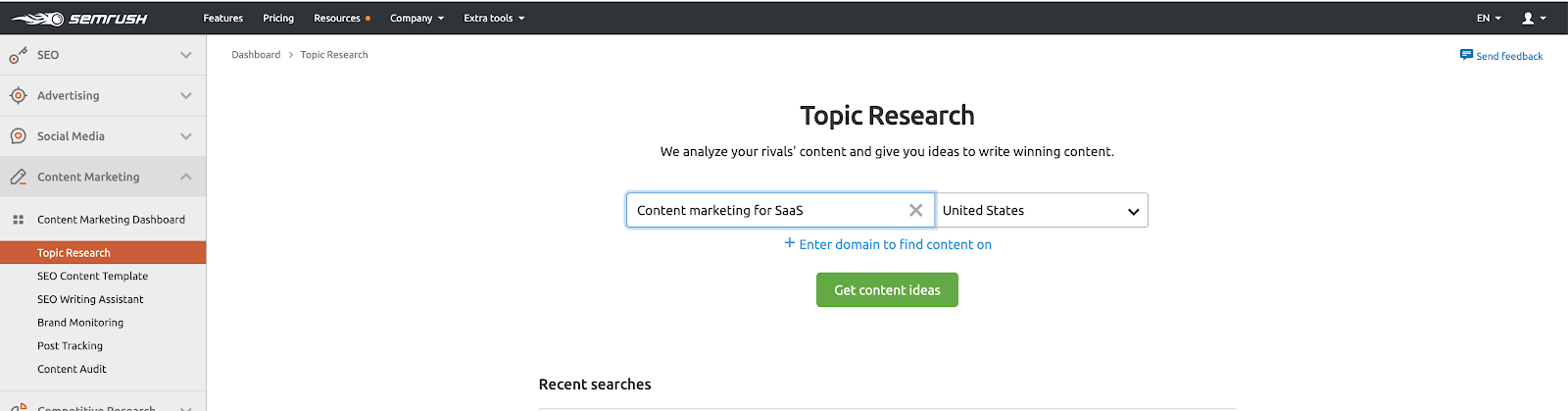Click the Advertising target icon
1568x411 pixels.
coord(18,96)
